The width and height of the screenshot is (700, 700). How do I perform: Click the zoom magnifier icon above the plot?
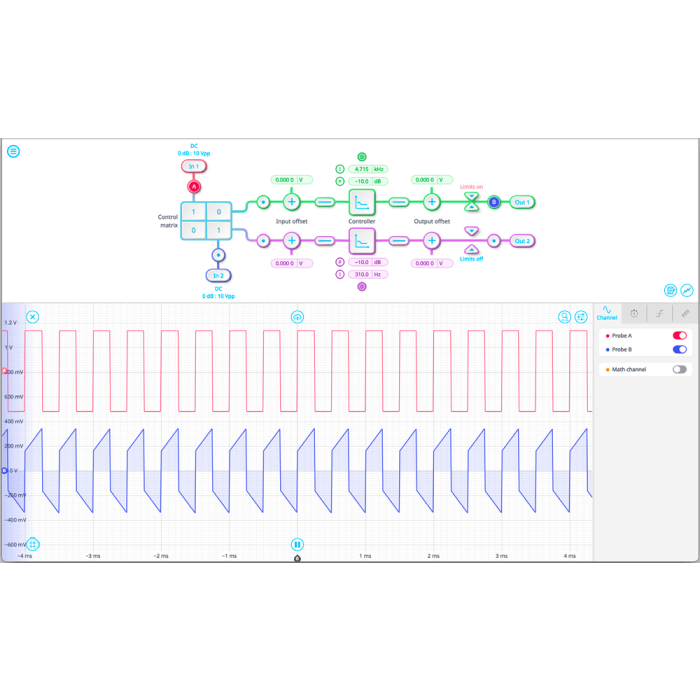coord(565,317)
